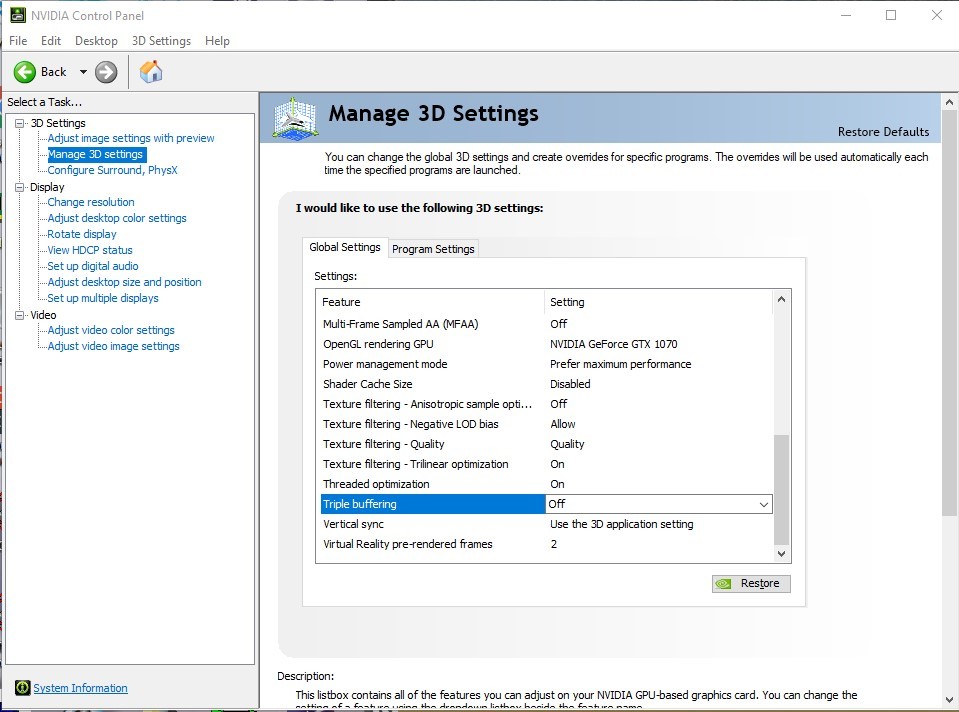Open the Triple buffering dropdown

[x=763, y=505]
